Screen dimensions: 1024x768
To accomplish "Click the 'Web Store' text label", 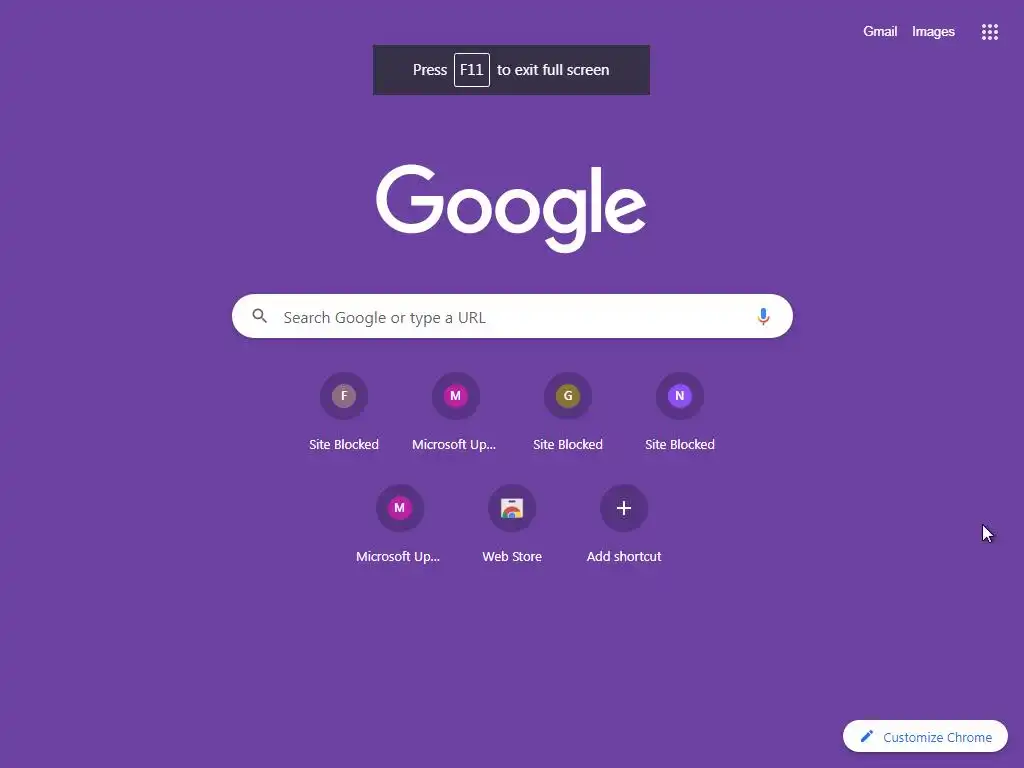I will point(512,556).
